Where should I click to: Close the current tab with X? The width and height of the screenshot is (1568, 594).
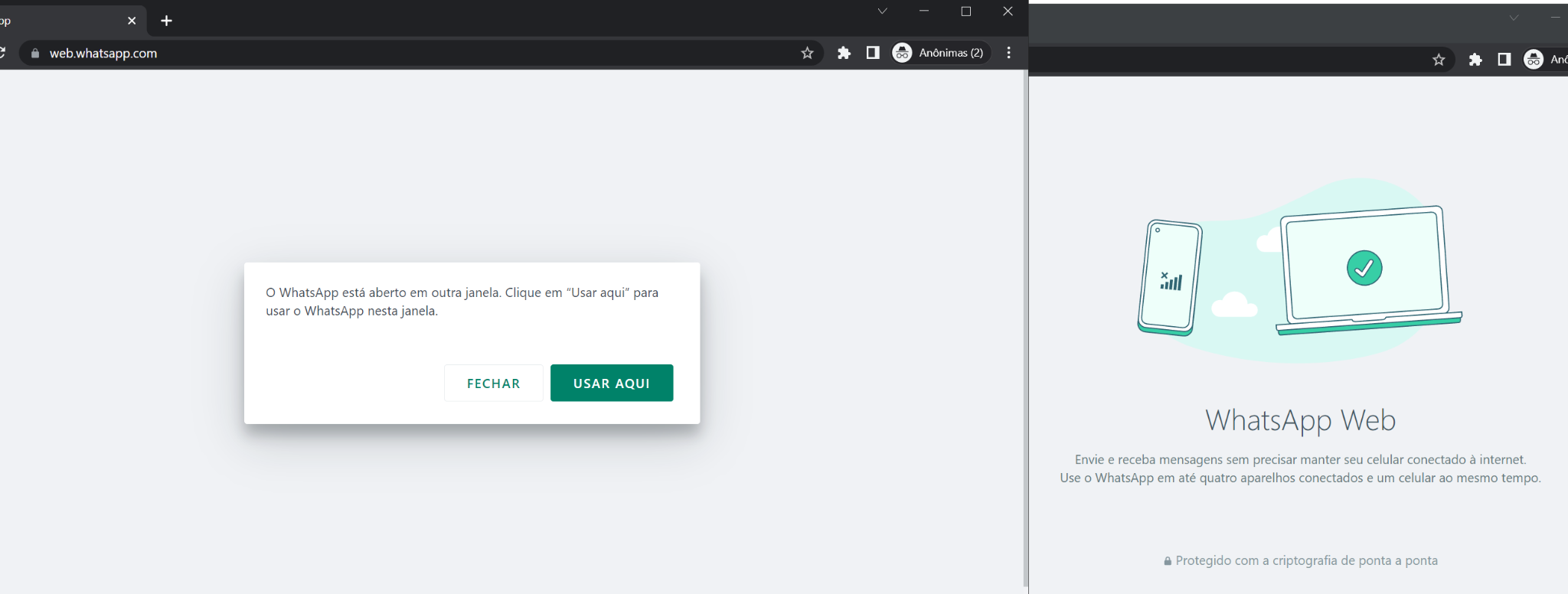point(132,21)
